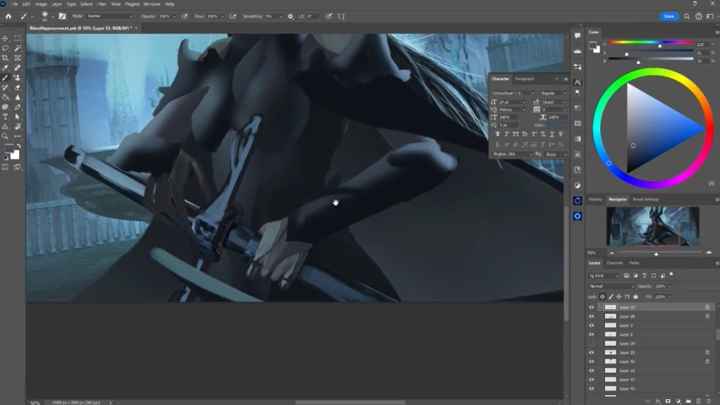720x405 pixels.
Task: Select the Clone Stamp tool
Action: point(17,78)
